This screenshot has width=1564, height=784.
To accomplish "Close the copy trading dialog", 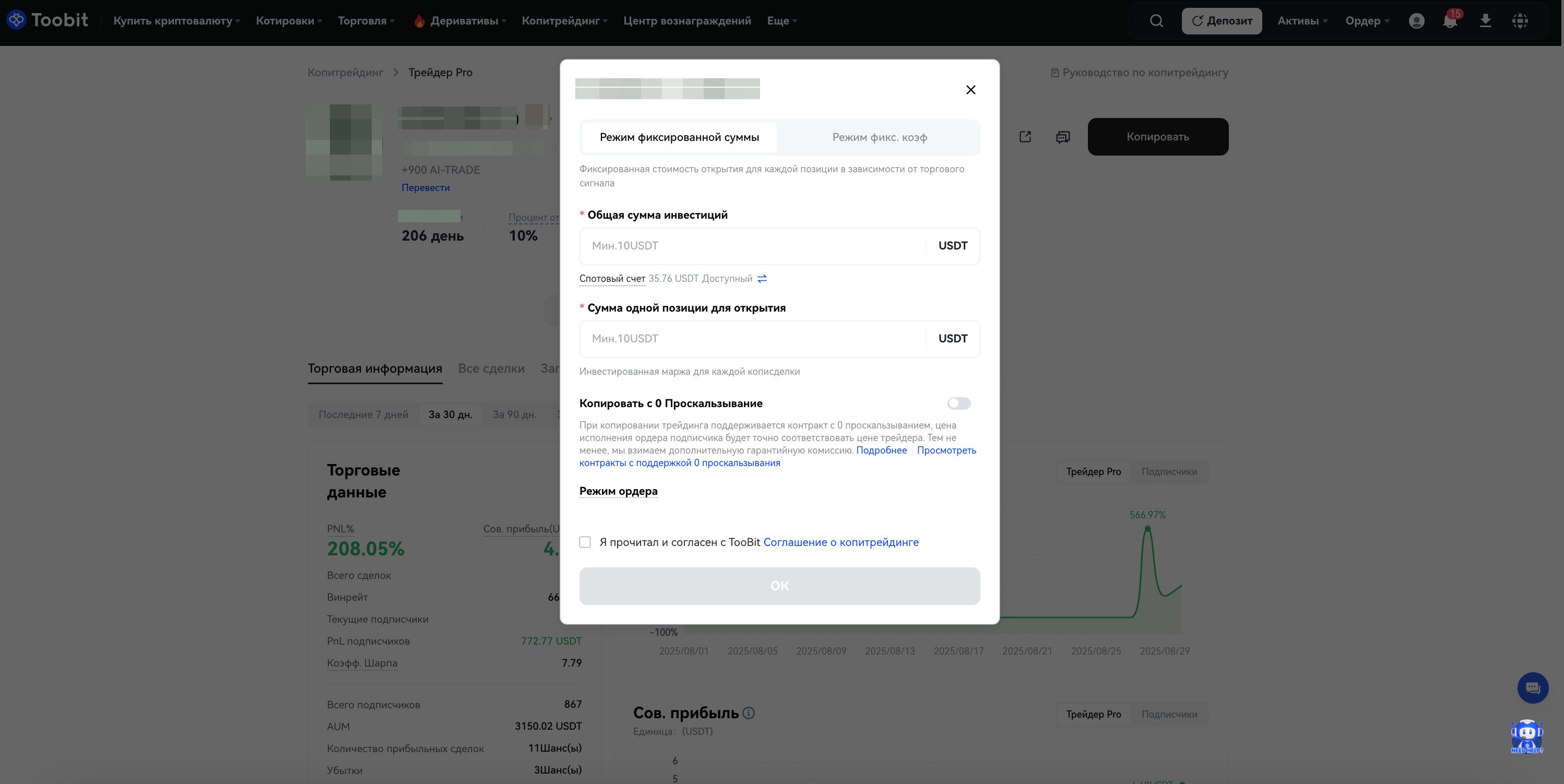I will pos(970,90).
